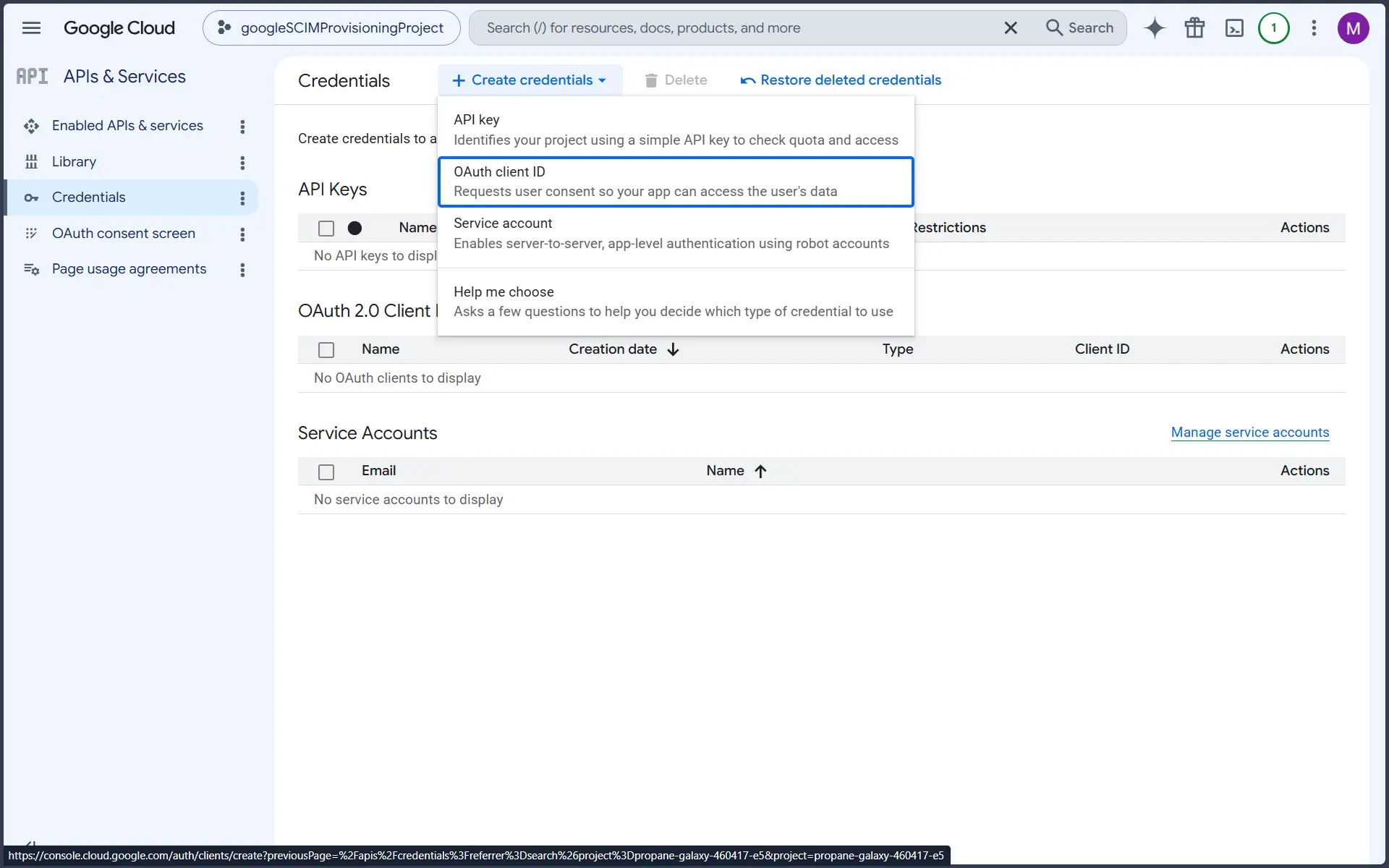Activate Cloud Shell terminal icon
This screenshot has width=1389, height=868.
1234,28
